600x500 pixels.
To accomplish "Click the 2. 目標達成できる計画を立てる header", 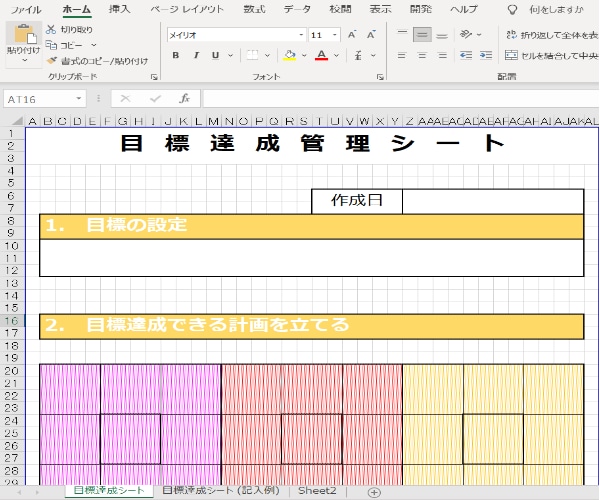I will [311, 326].
